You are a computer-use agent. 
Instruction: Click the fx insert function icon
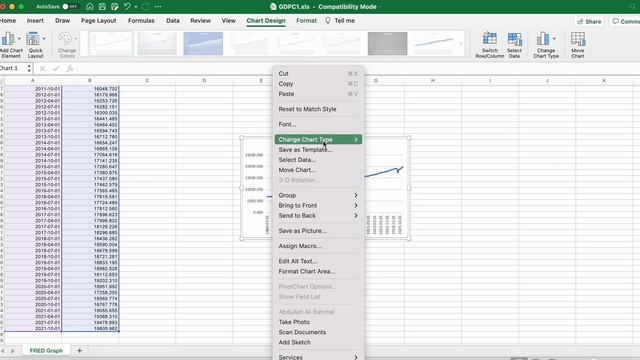pos(70,69)
